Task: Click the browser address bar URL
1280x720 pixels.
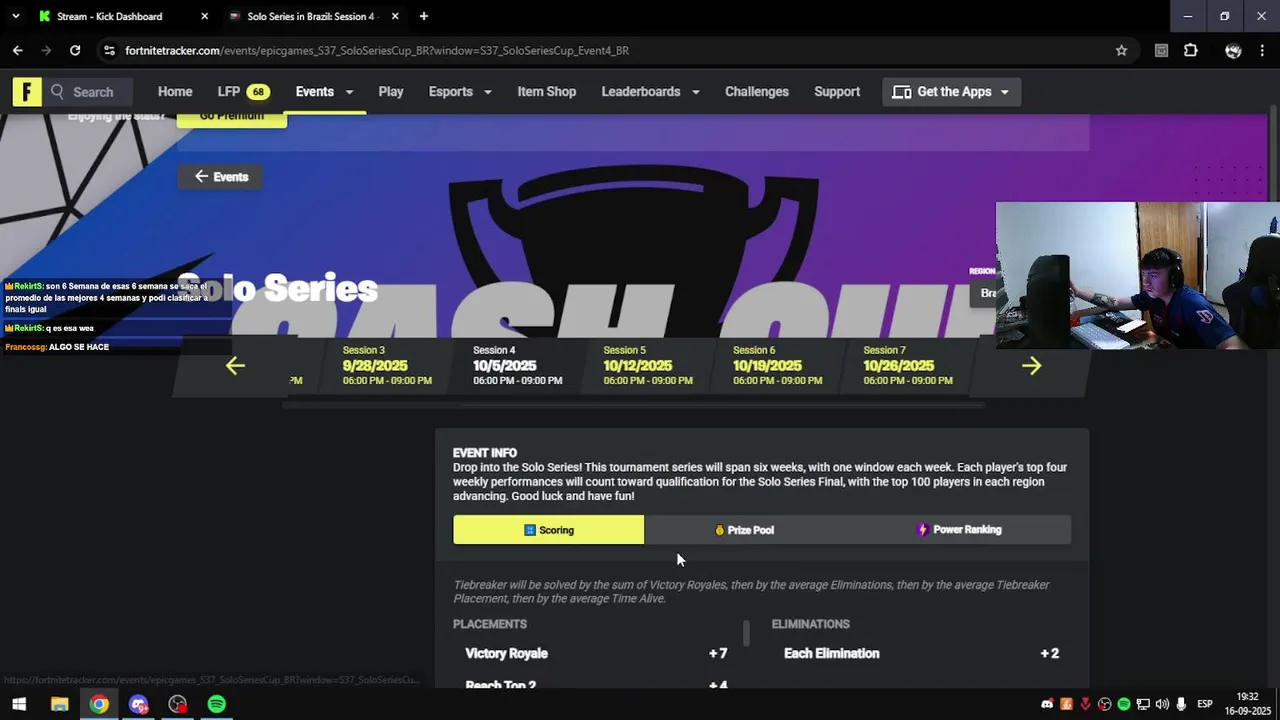Action: click(377, 50)
